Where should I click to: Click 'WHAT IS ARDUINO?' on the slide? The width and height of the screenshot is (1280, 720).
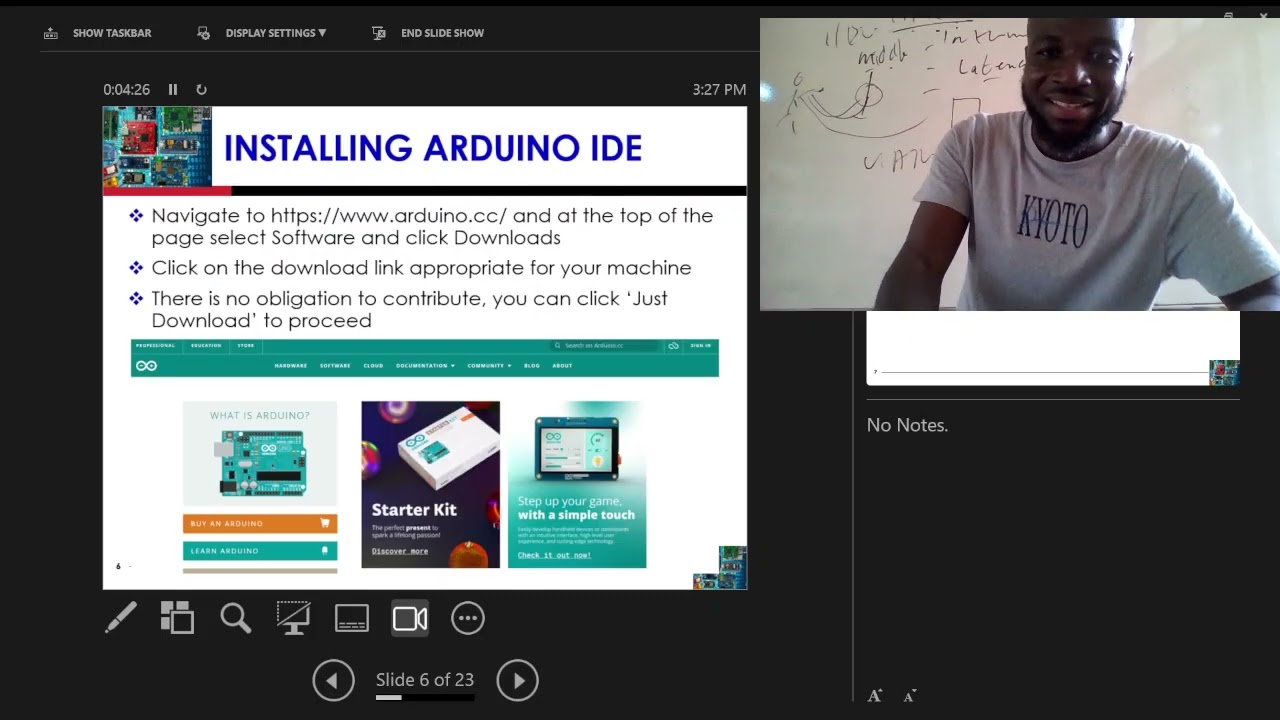260,415
